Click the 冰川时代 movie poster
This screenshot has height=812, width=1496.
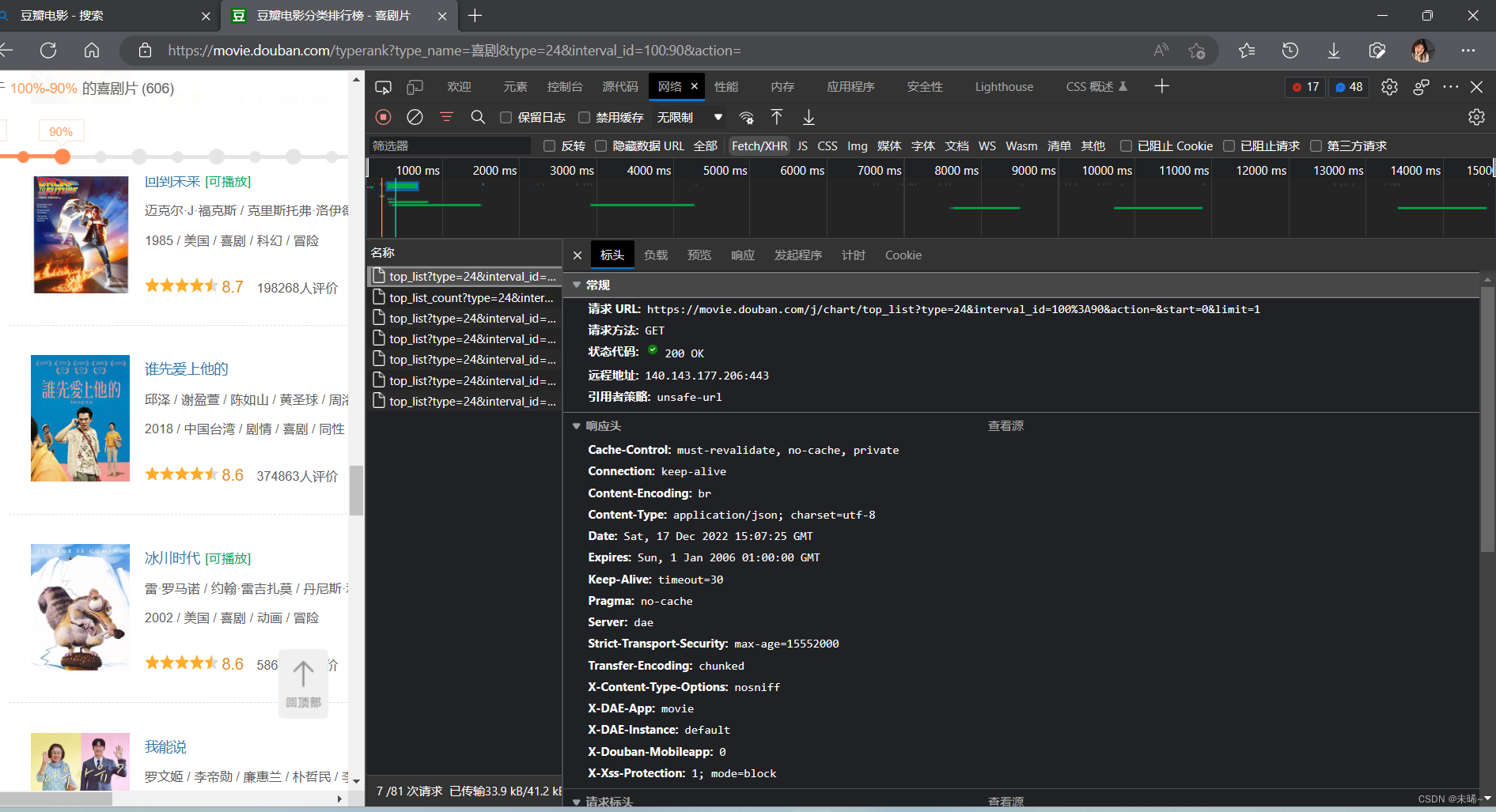80,607
